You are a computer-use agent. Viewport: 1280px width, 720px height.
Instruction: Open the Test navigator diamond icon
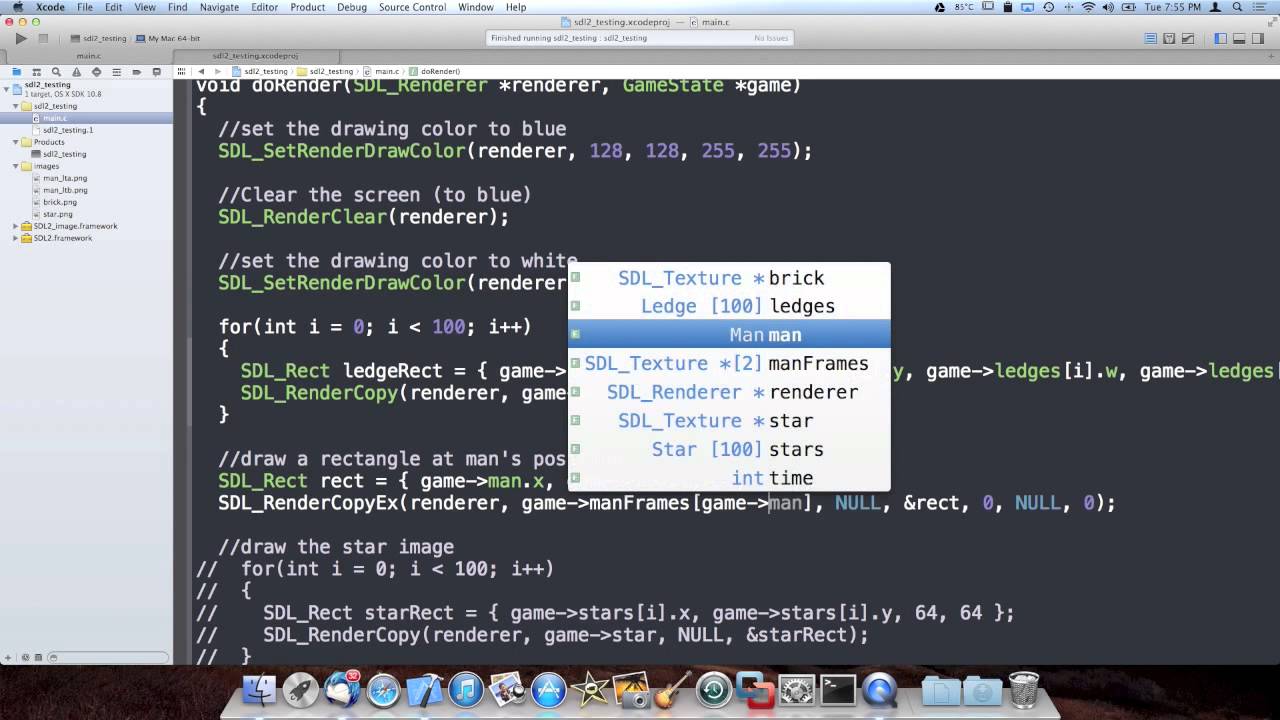tap(96, 72)
